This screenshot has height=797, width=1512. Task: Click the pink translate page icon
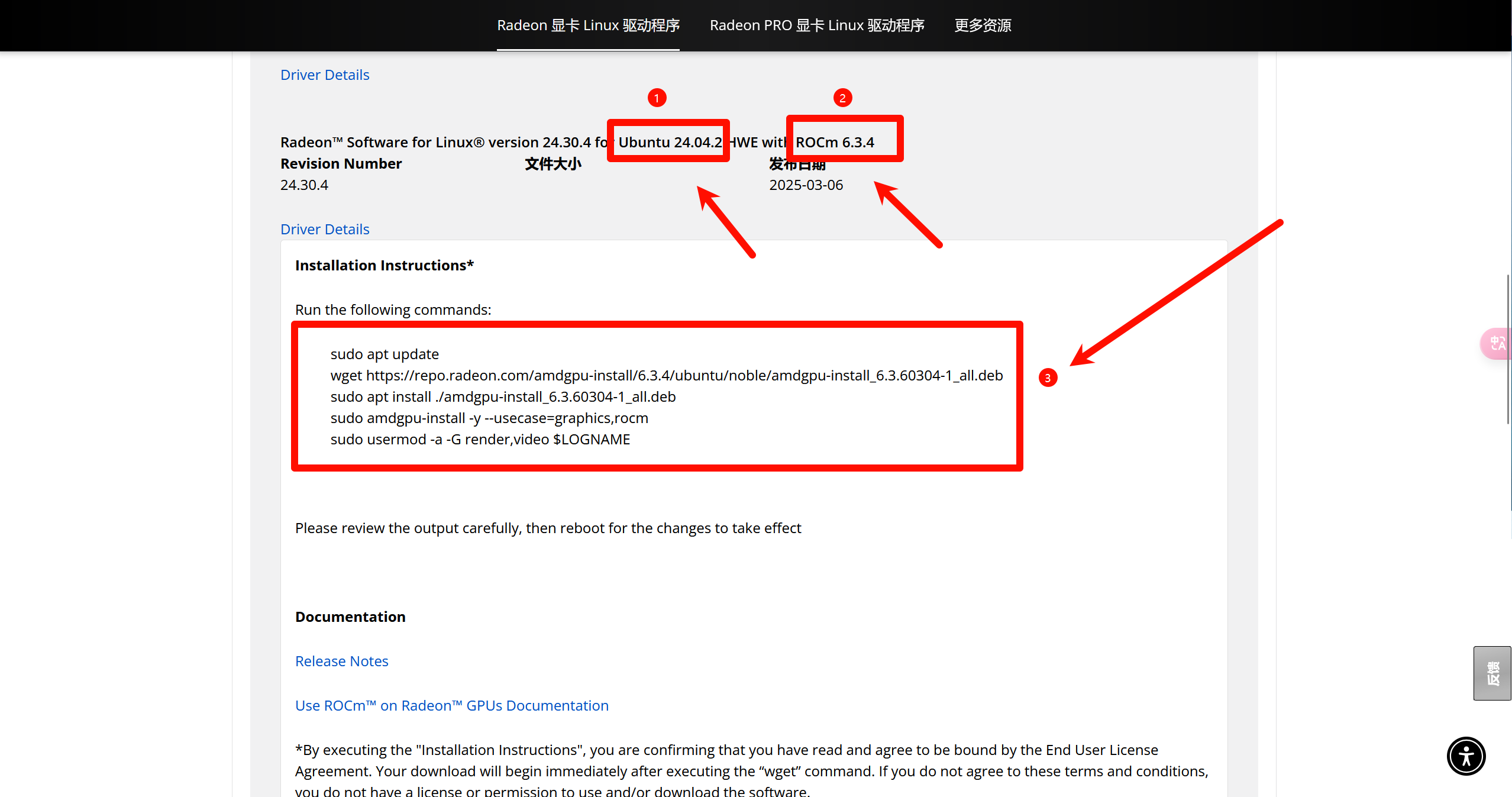(x=1497, y=343)
